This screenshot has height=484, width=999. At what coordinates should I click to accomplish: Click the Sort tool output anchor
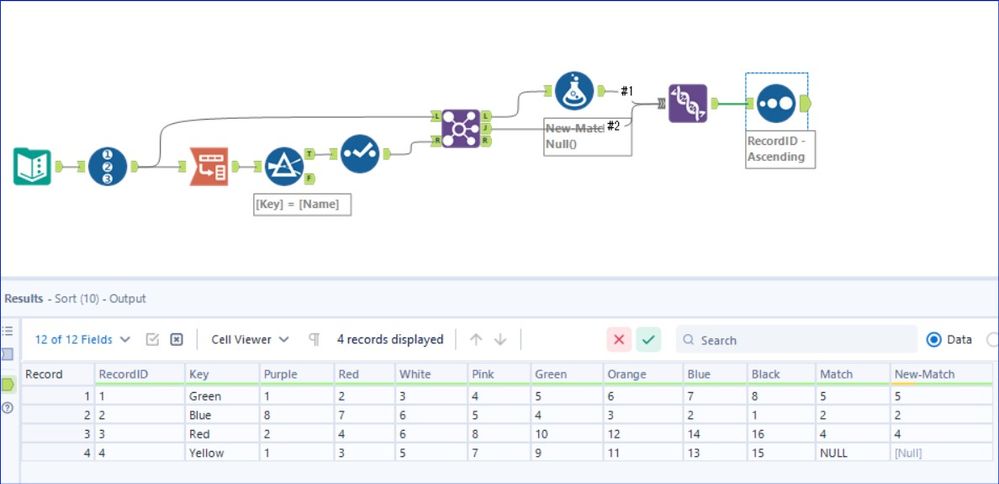[x=805, y=103]
